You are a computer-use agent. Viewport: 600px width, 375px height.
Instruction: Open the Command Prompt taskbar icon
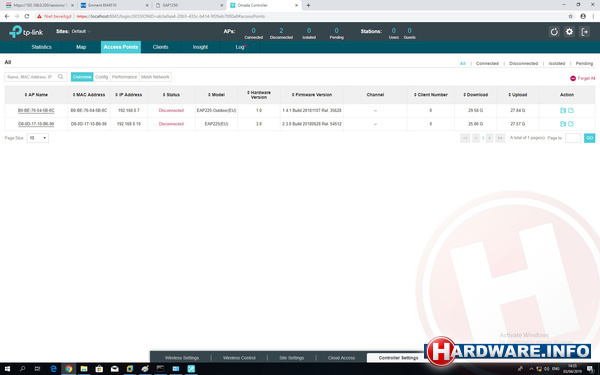click(160, 369)
